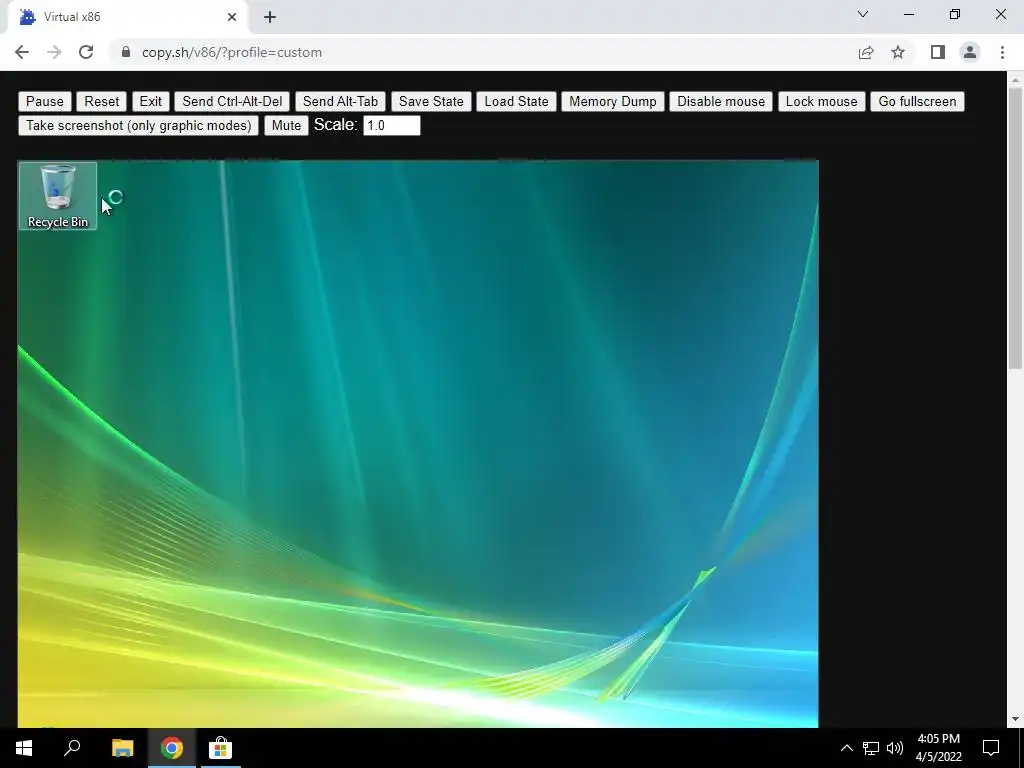Switch to the Virtual x86 tab
1024x768 pixels.
point(127,17)
